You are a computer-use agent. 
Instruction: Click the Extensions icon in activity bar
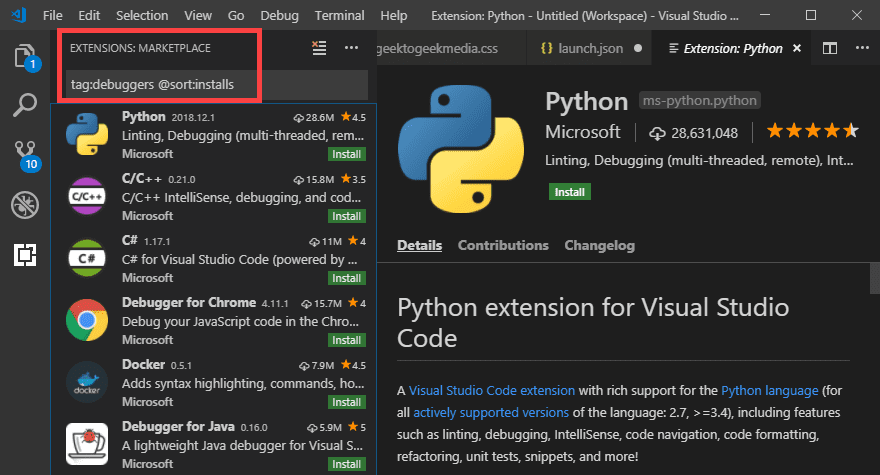pos(24,255)
